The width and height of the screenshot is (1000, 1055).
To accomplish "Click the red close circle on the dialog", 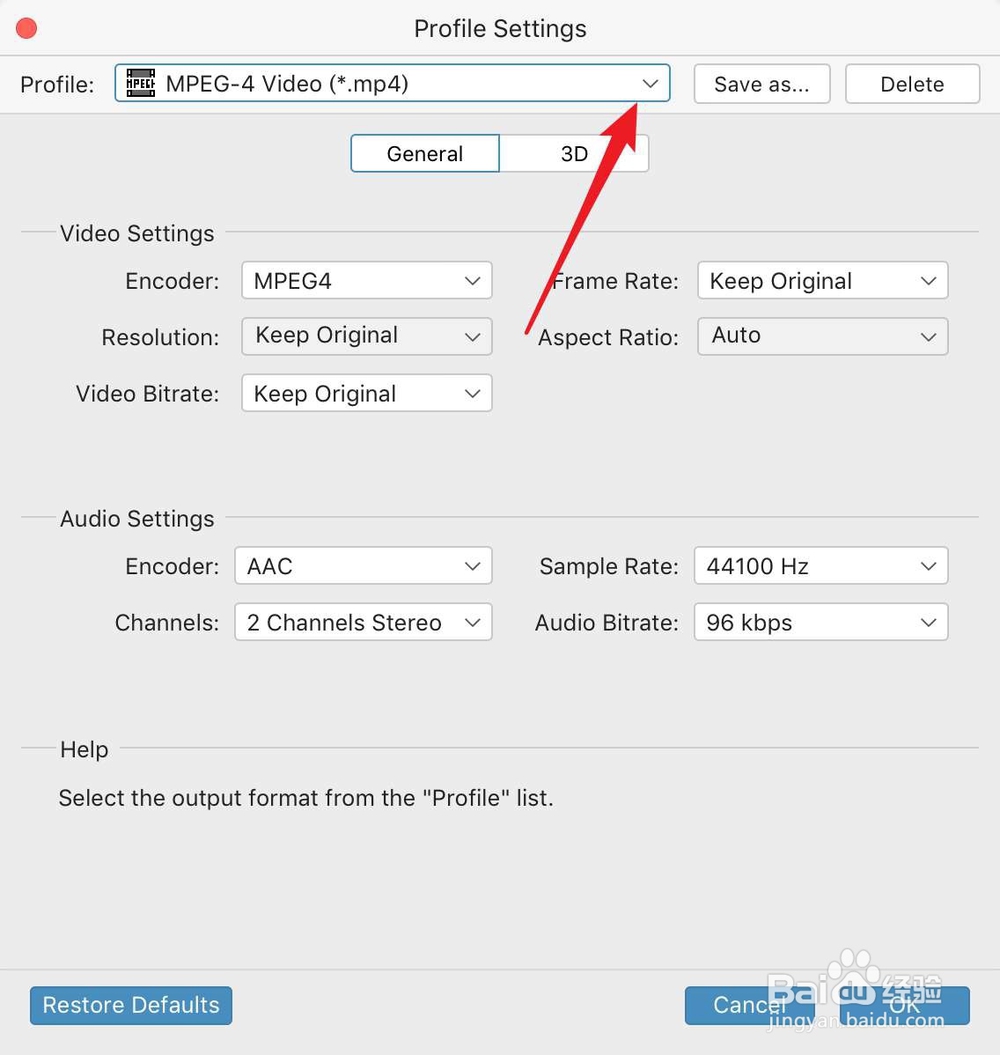I will (x=26, y=28).
